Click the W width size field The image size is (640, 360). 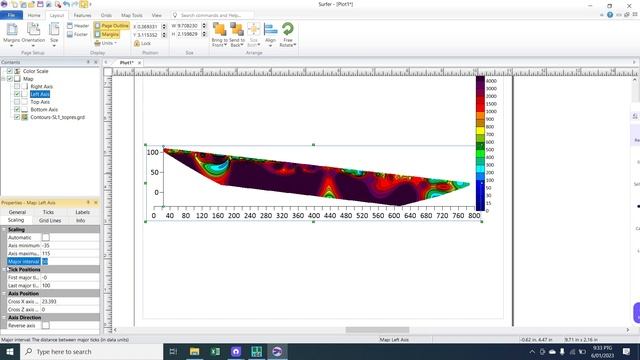pos(189,26)
